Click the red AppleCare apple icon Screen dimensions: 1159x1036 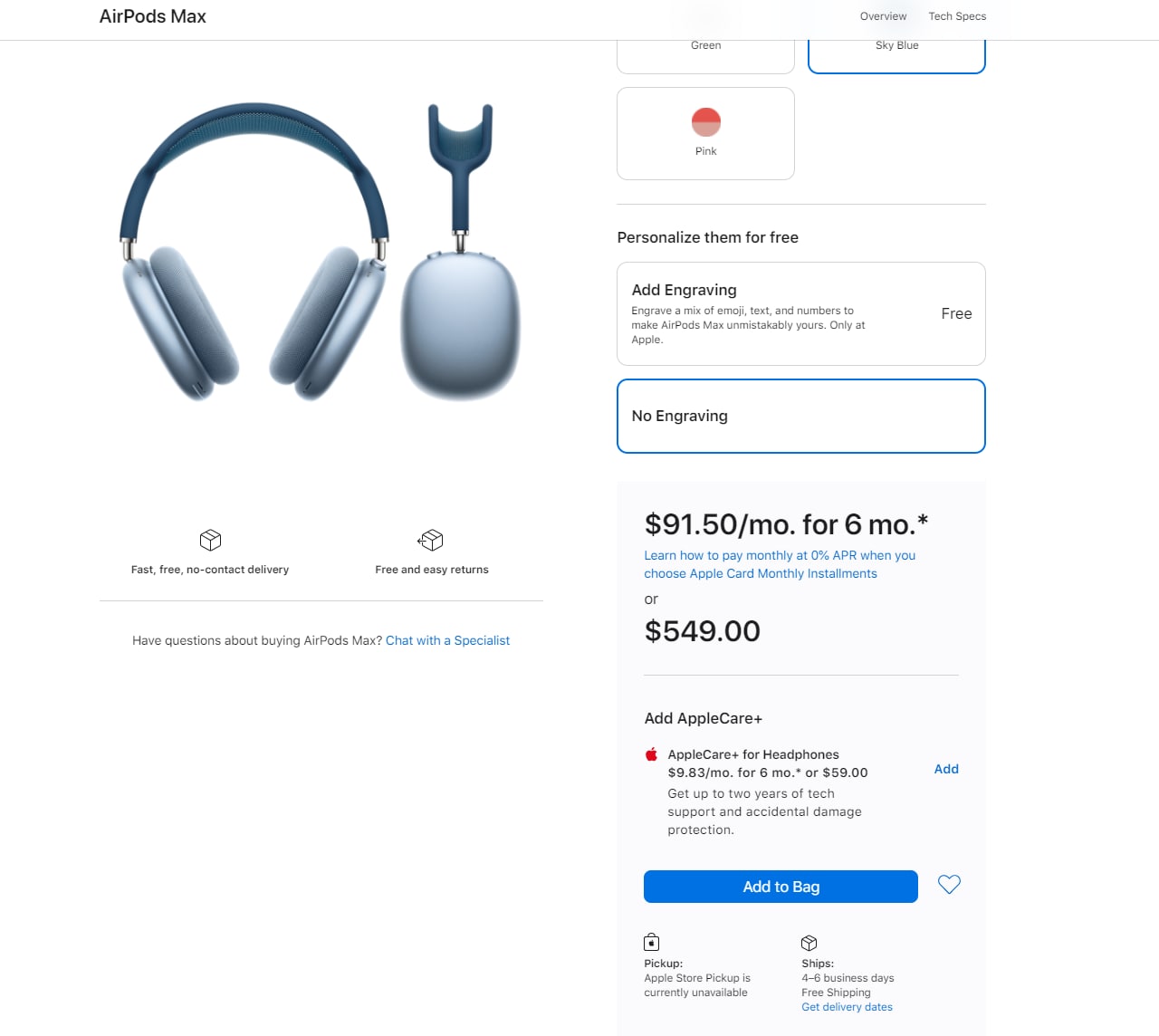click(651, 754)
